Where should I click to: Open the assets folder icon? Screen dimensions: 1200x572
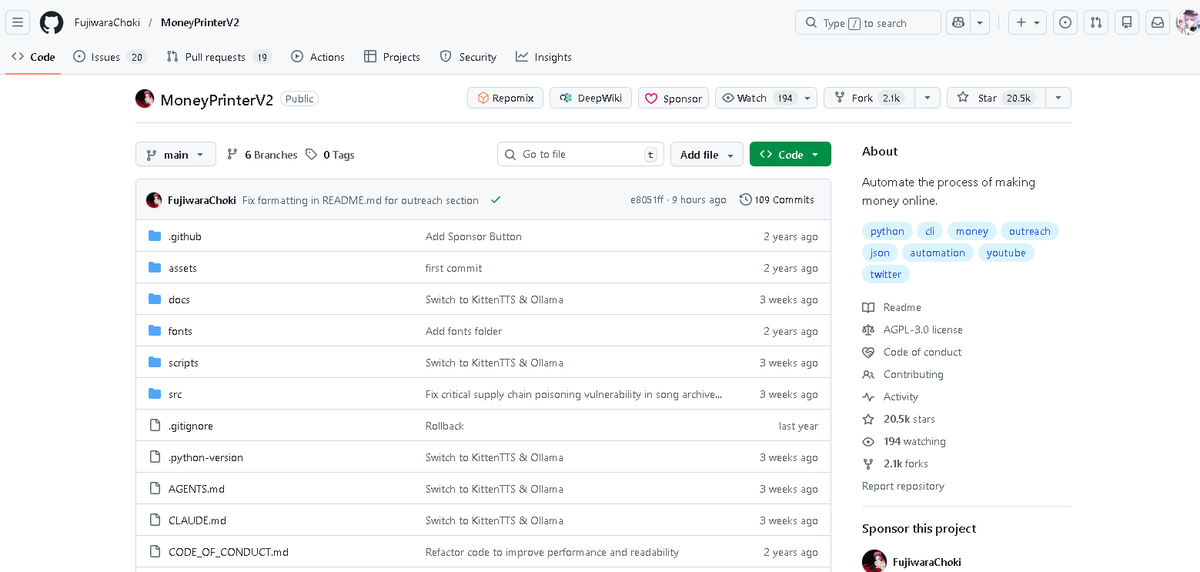[x=155, y=268]
